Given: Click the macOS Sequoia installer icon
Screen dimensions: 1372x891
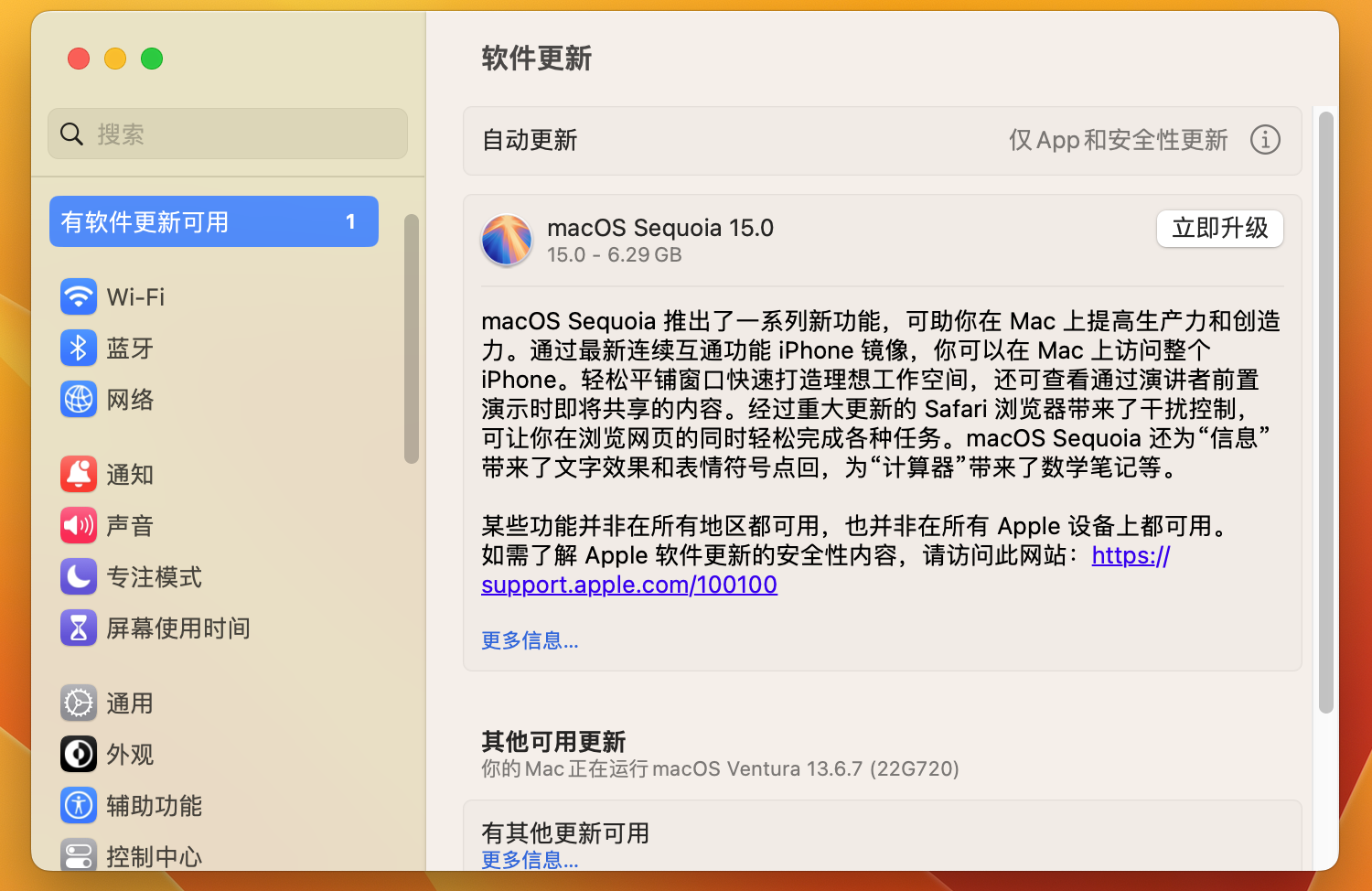Looking at the screenshot, I should point(507,240).
